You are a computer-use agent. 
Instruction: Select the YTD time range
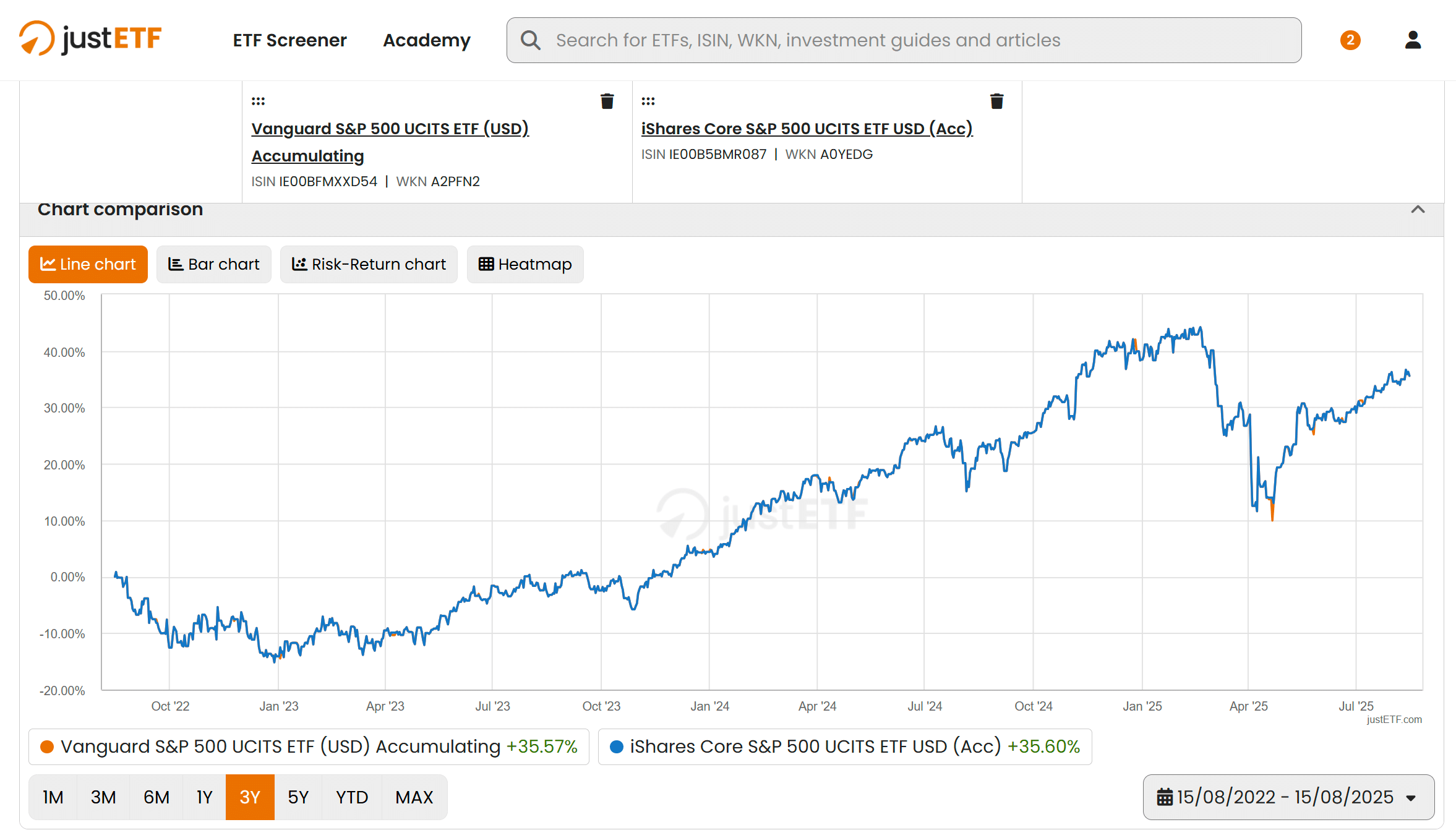click(352, 797)
